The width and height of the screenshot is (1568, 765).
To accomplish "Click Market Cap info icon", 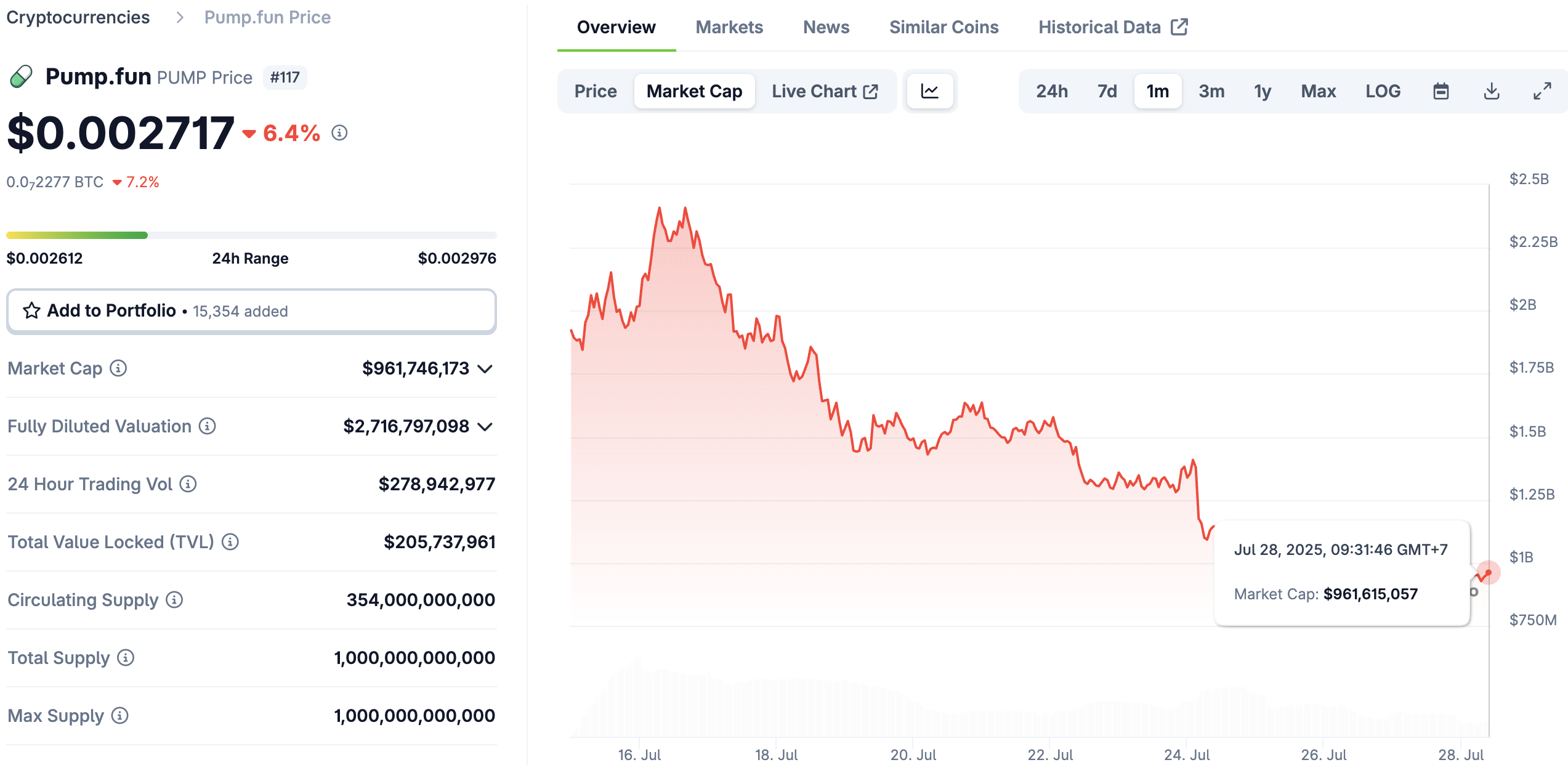I will [x=118, y=368].
